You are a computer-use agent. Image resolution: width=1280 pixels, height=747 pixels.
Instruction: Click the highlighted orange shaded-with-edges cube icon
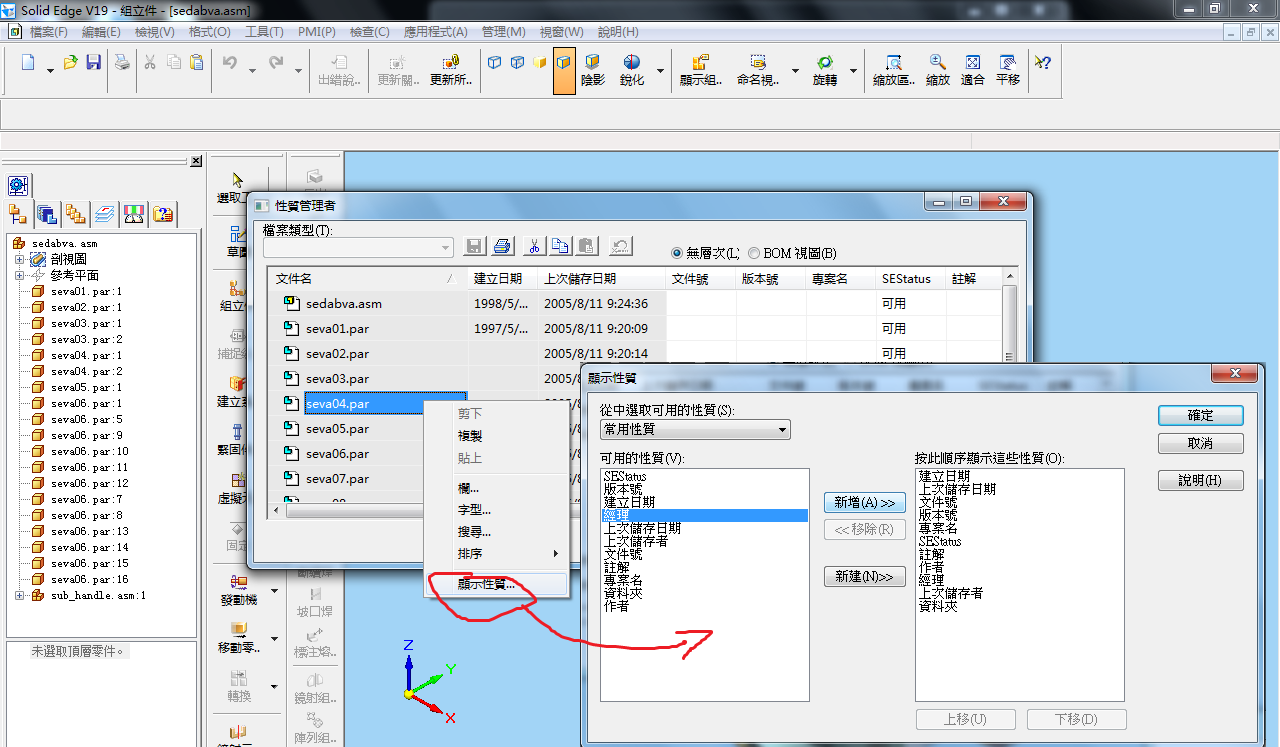click(x=564, y=70)
